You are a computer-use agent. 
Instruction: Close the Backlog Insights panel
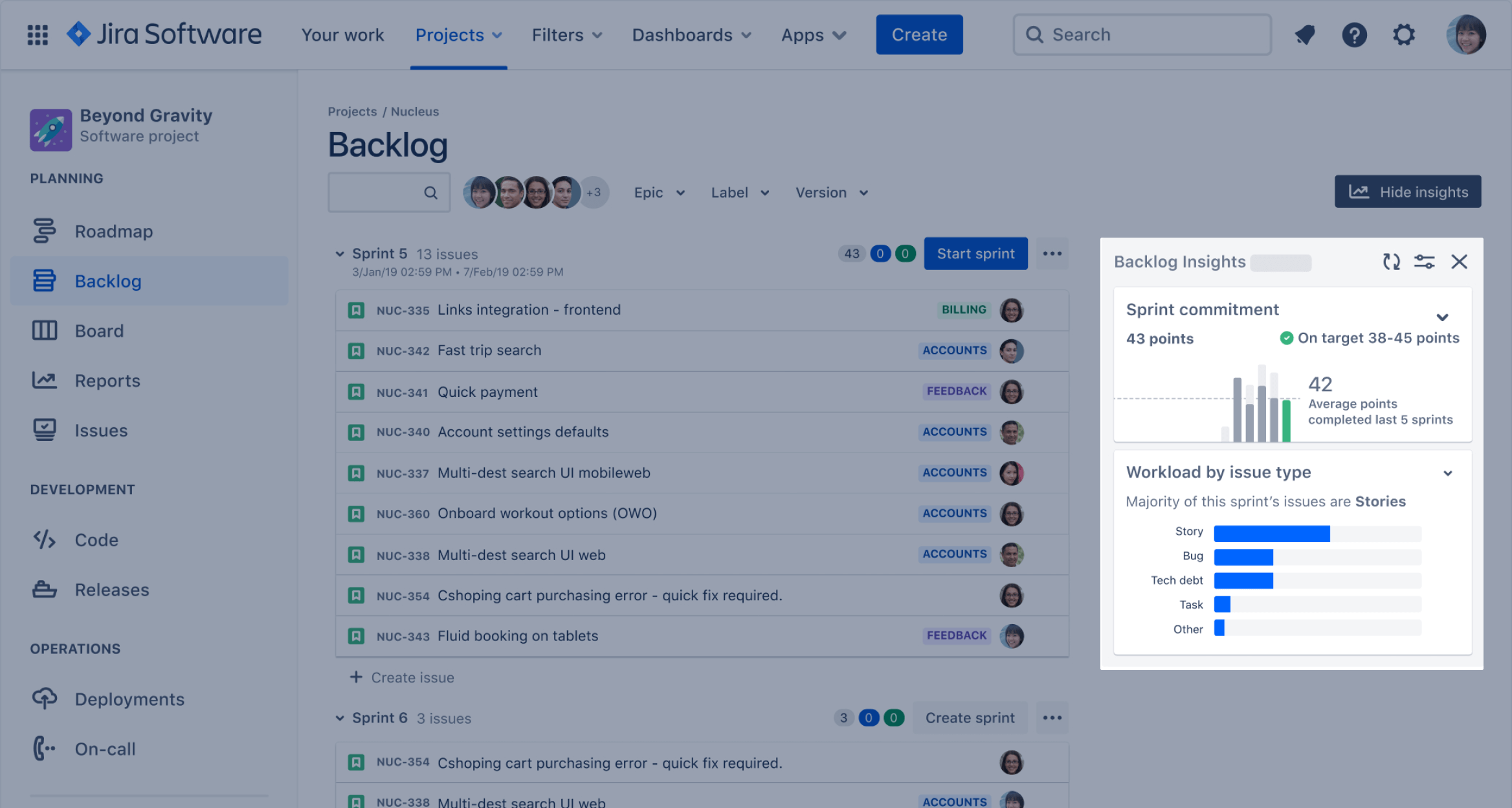pos(1460,262)
